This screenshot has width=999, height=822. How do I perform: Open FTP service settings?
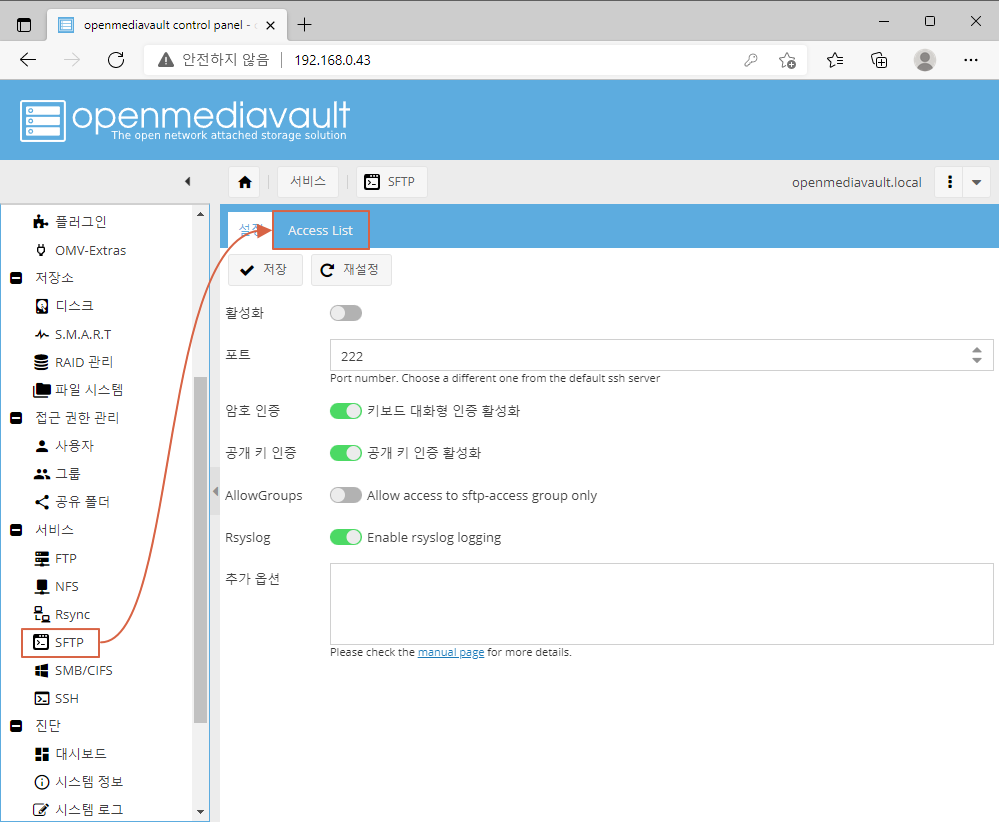55,559
